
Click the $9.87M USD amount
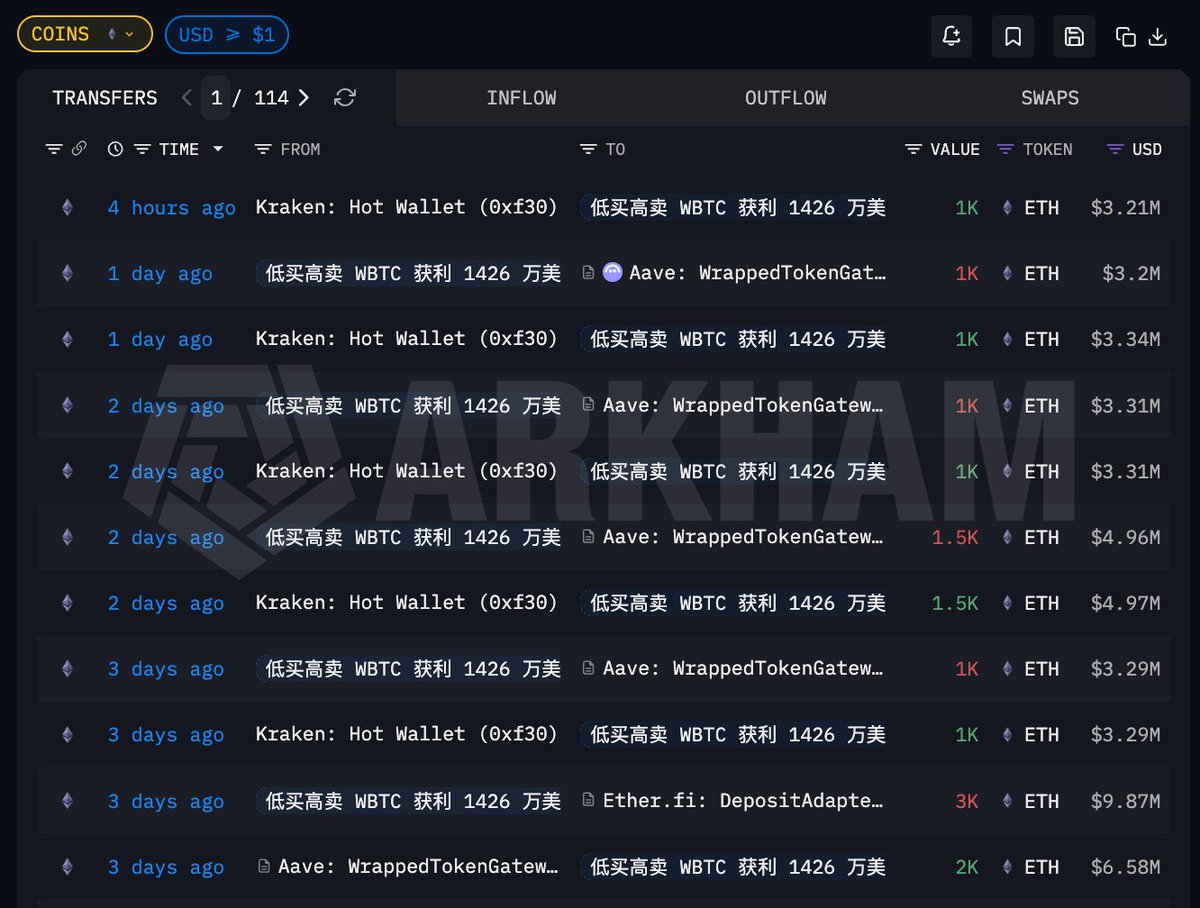tap(1125, 801)
